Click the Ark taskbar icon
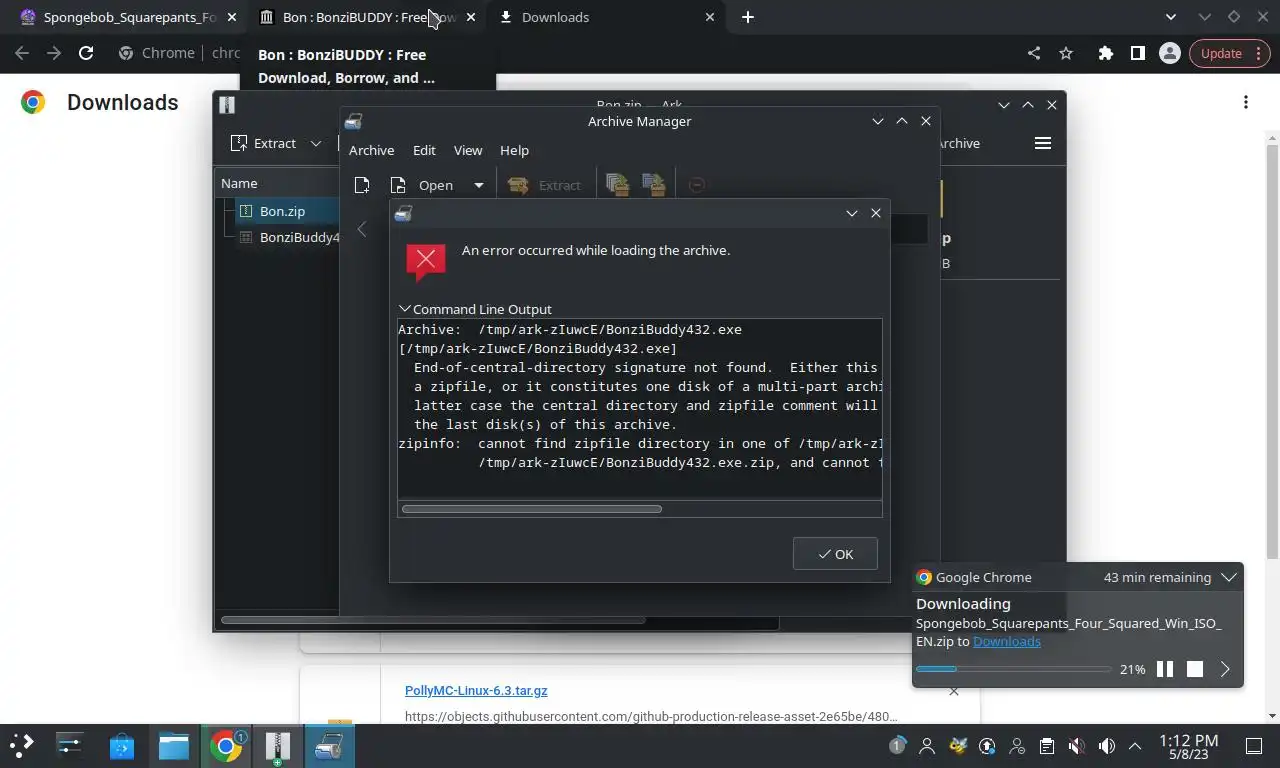 coord(278,745)
